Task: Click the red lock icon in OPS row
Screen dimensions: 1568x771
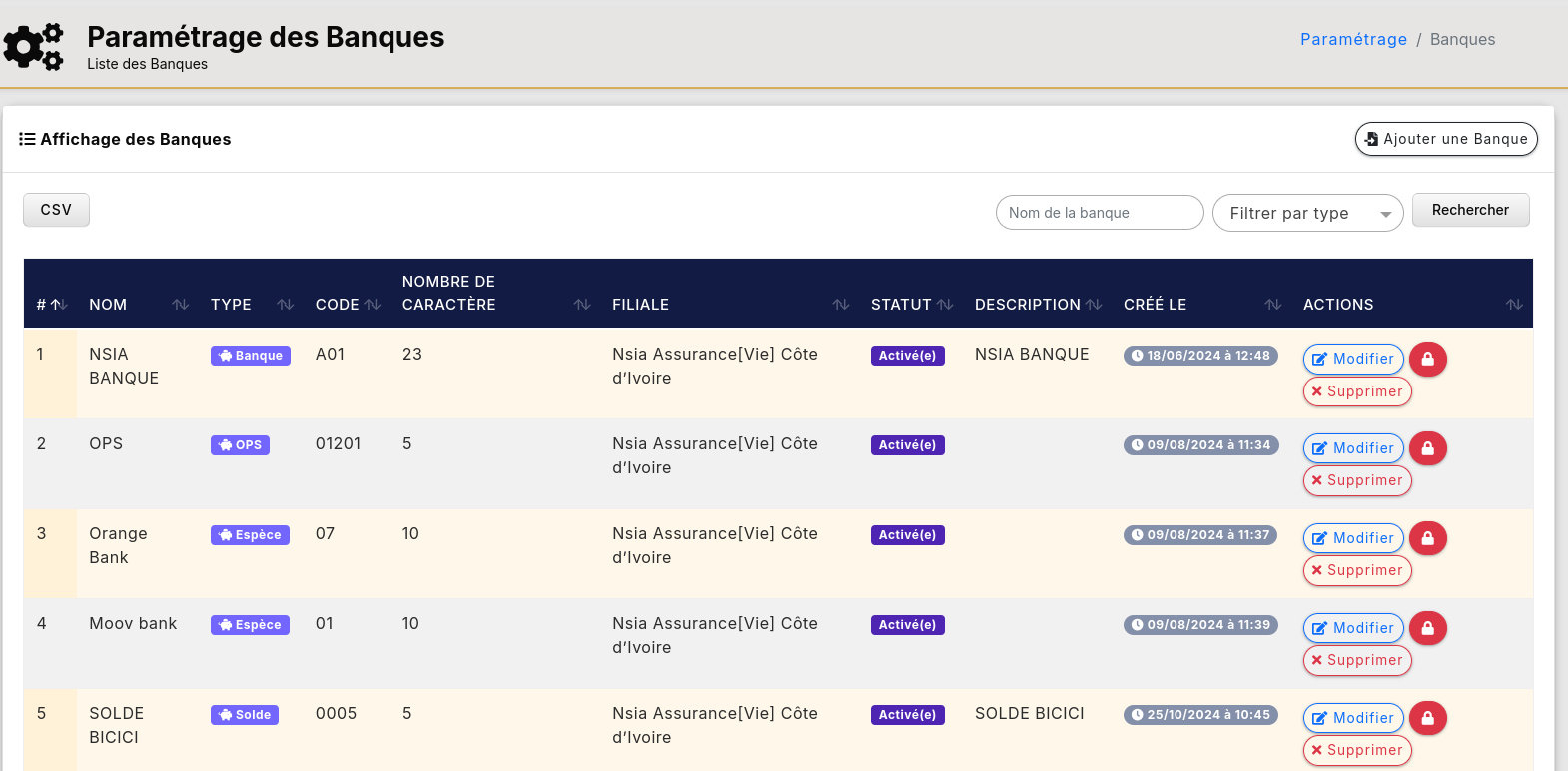Action: [x=1427, y=448]
